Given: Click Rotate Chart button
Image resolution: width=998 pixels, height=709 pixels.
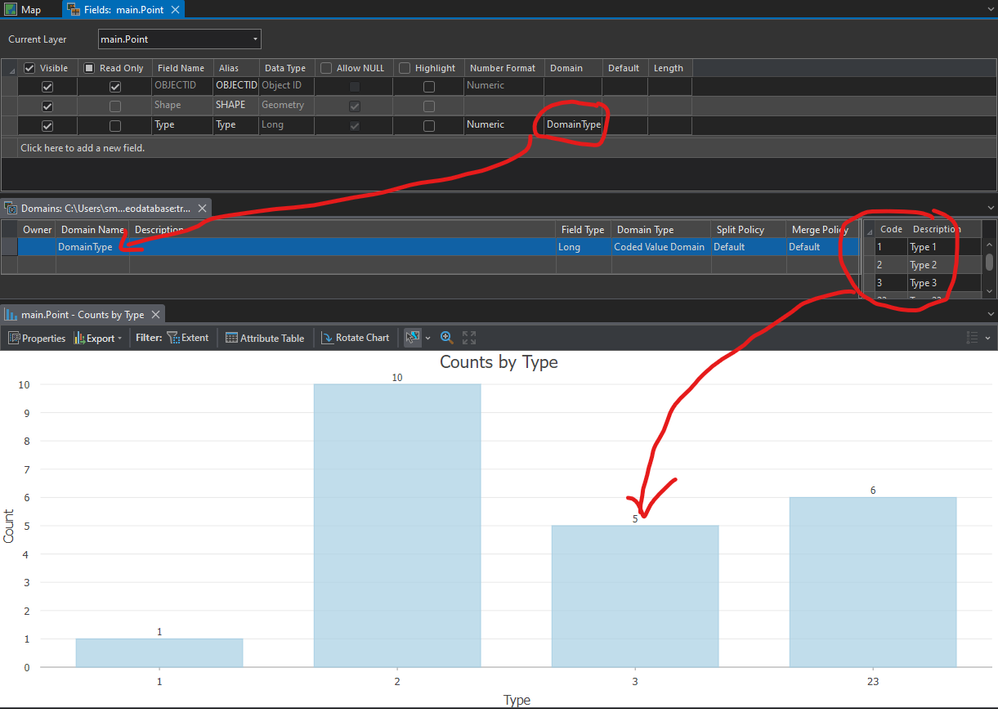Looking at the screenshot, I should point(355,338).
